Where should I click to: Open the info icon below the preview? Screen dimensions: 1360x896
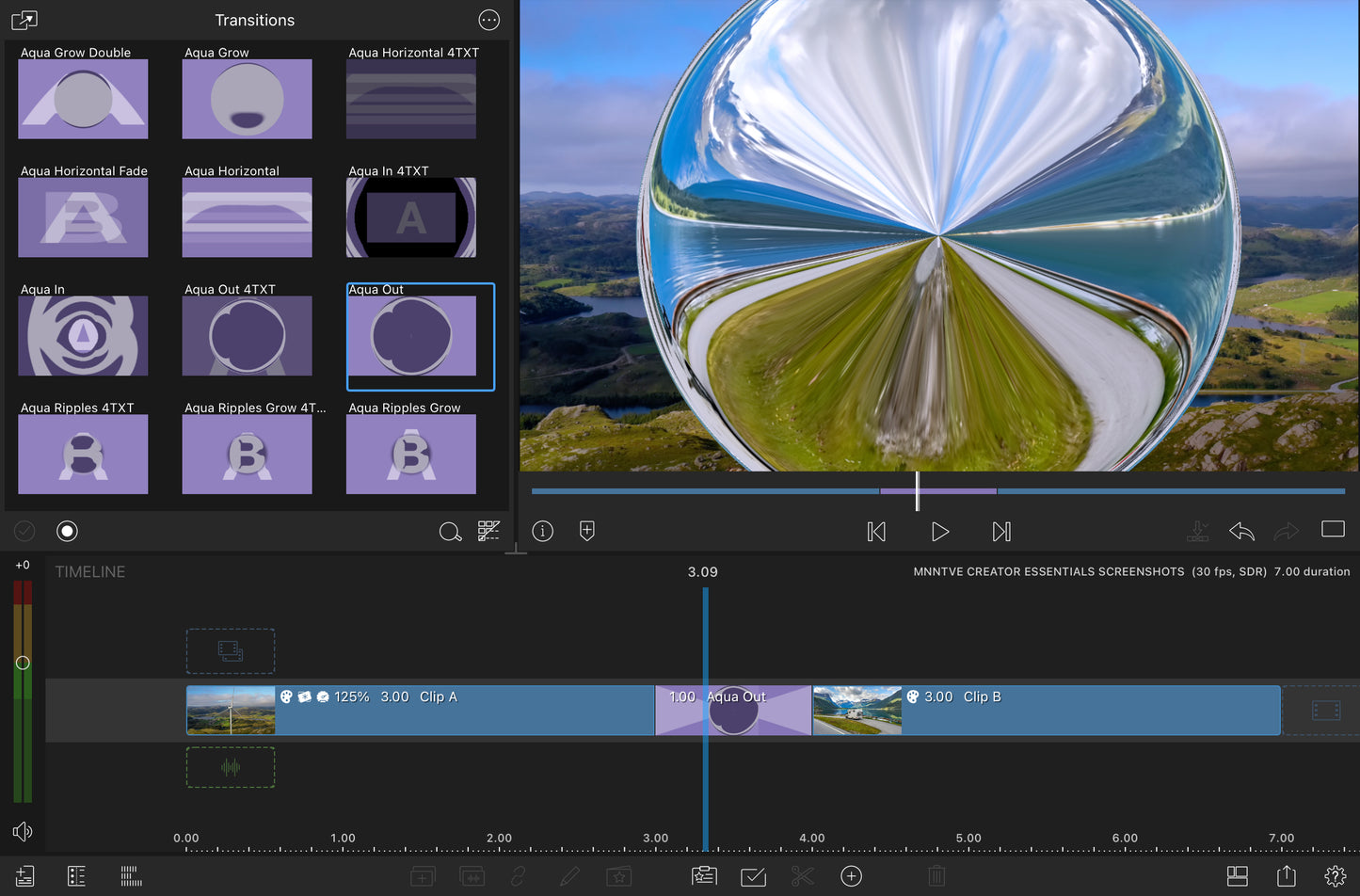click(x=542, y=531)
